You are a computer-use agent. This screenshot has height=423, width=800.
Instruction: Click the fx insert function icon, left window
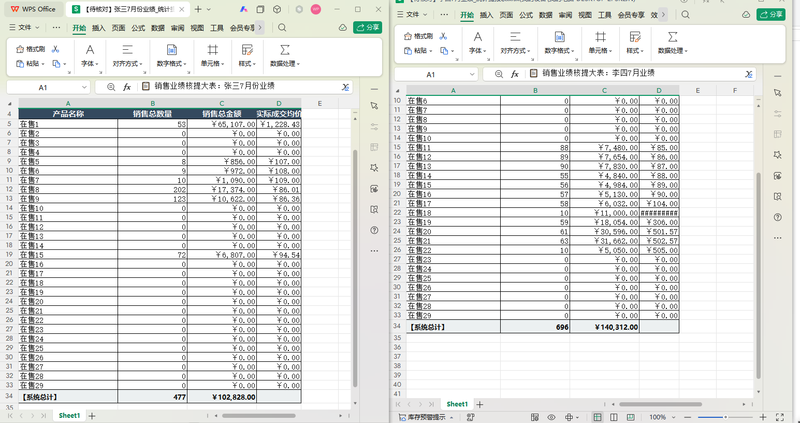click(x=127, y=87)
